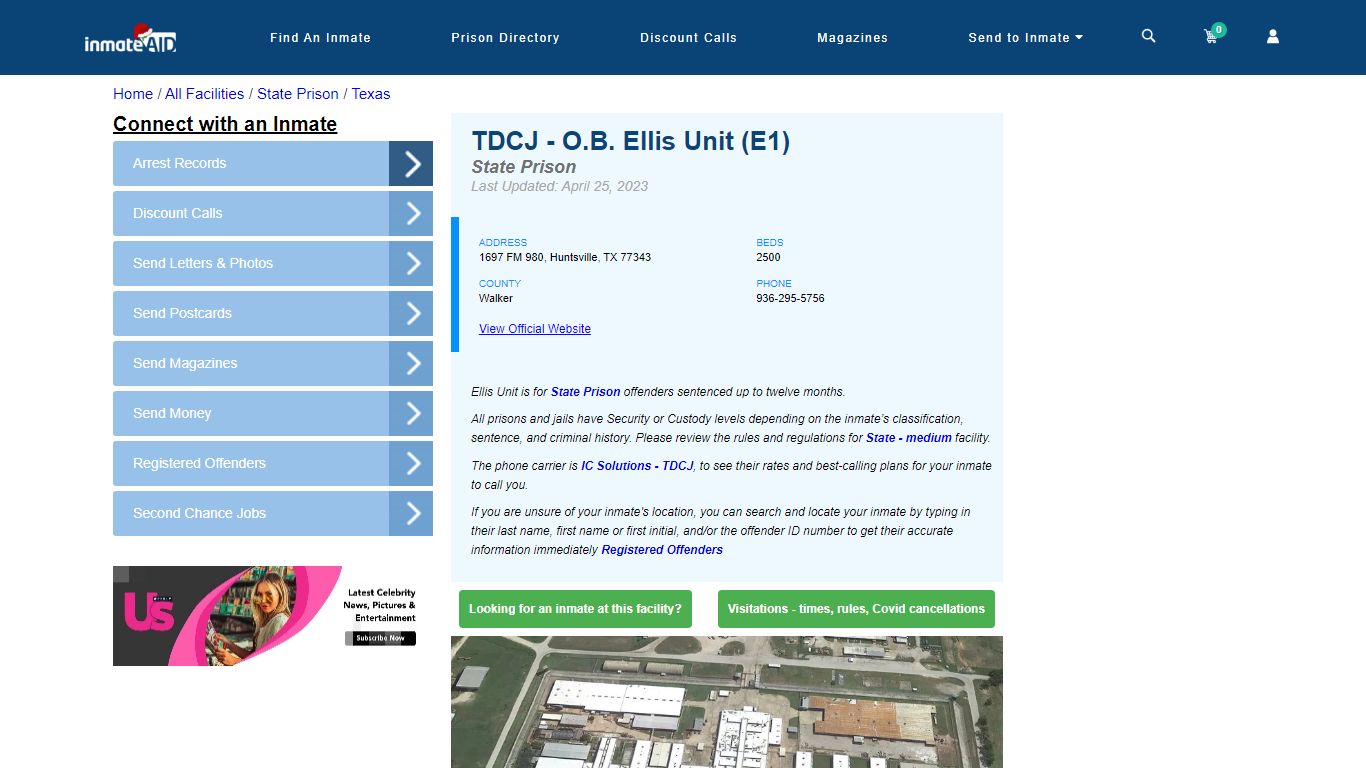Follow IC Solutions - TDCJ link
The height and width of the screenshot is (768, 1366).
[x=637, y=466]
